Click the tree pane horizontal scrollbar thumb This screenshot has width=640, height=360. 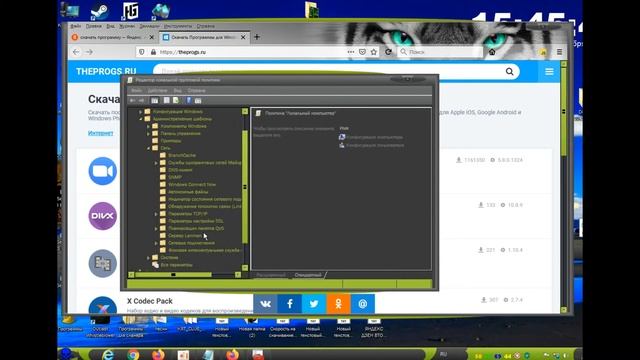pyautogui.click(x=173, y=275)
